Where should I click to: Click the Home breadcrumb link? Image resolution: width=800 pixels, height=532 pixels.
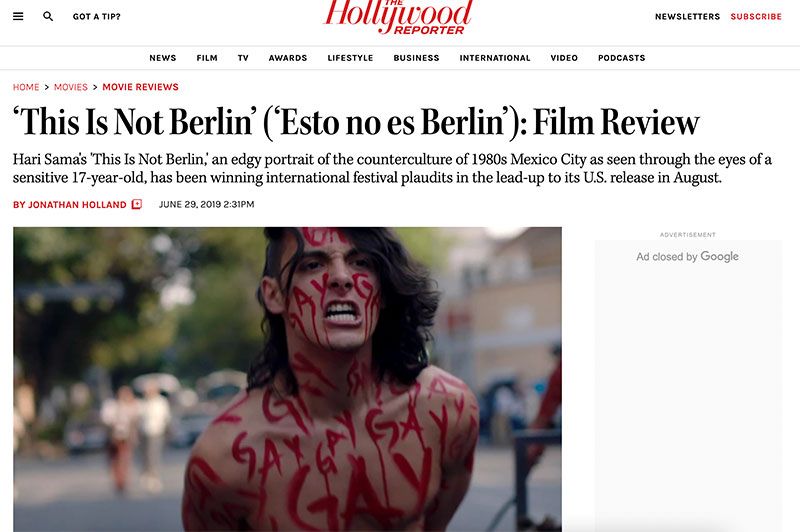coord(26,87)
